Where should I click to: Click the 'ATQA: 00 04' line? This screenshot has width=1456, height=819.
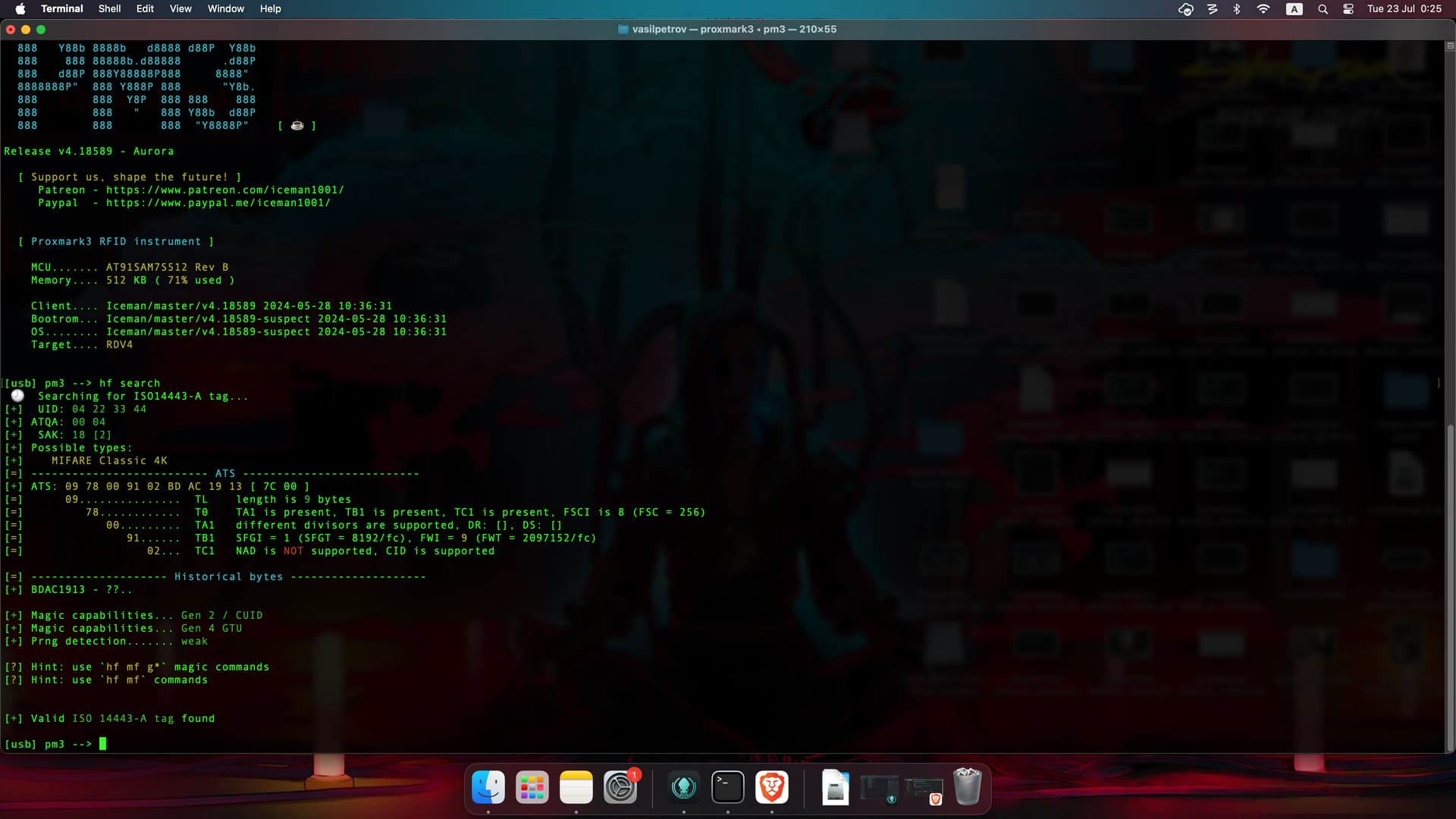coord(68,422)
